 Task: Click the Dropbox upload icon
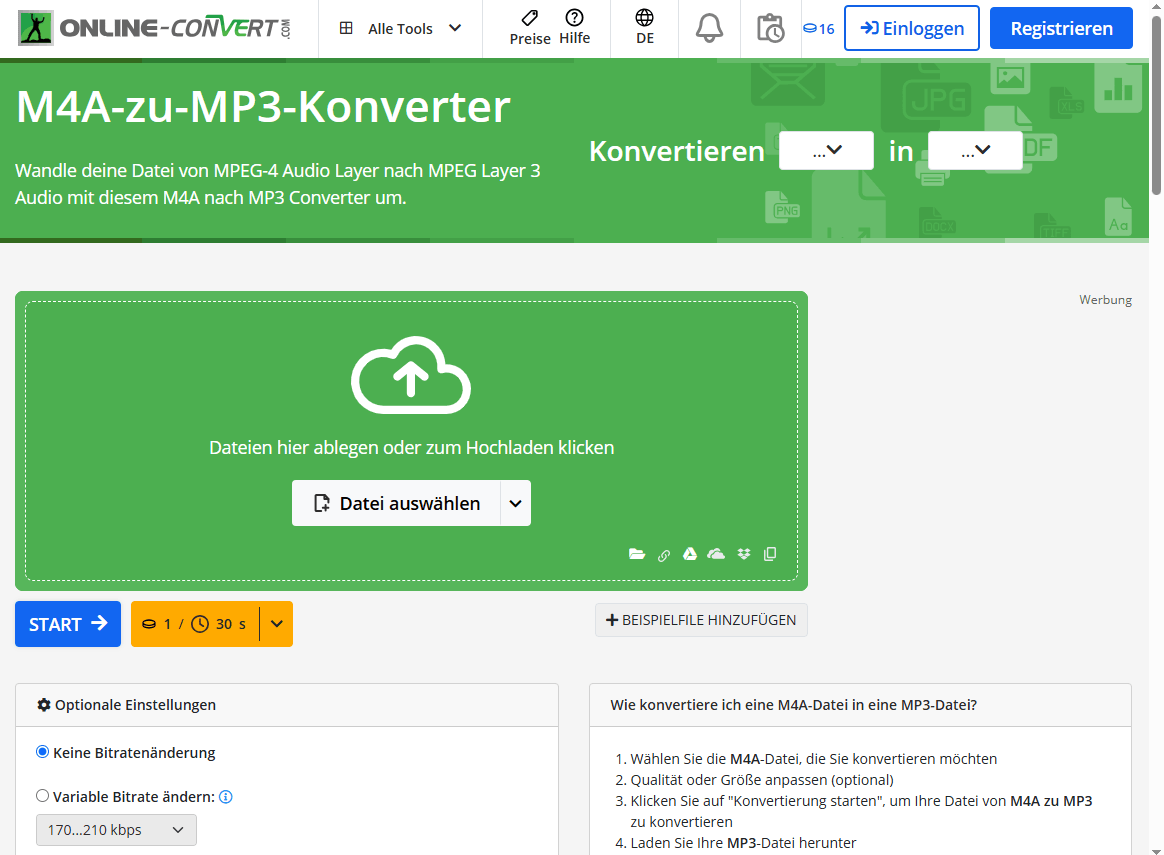point(743,554)
